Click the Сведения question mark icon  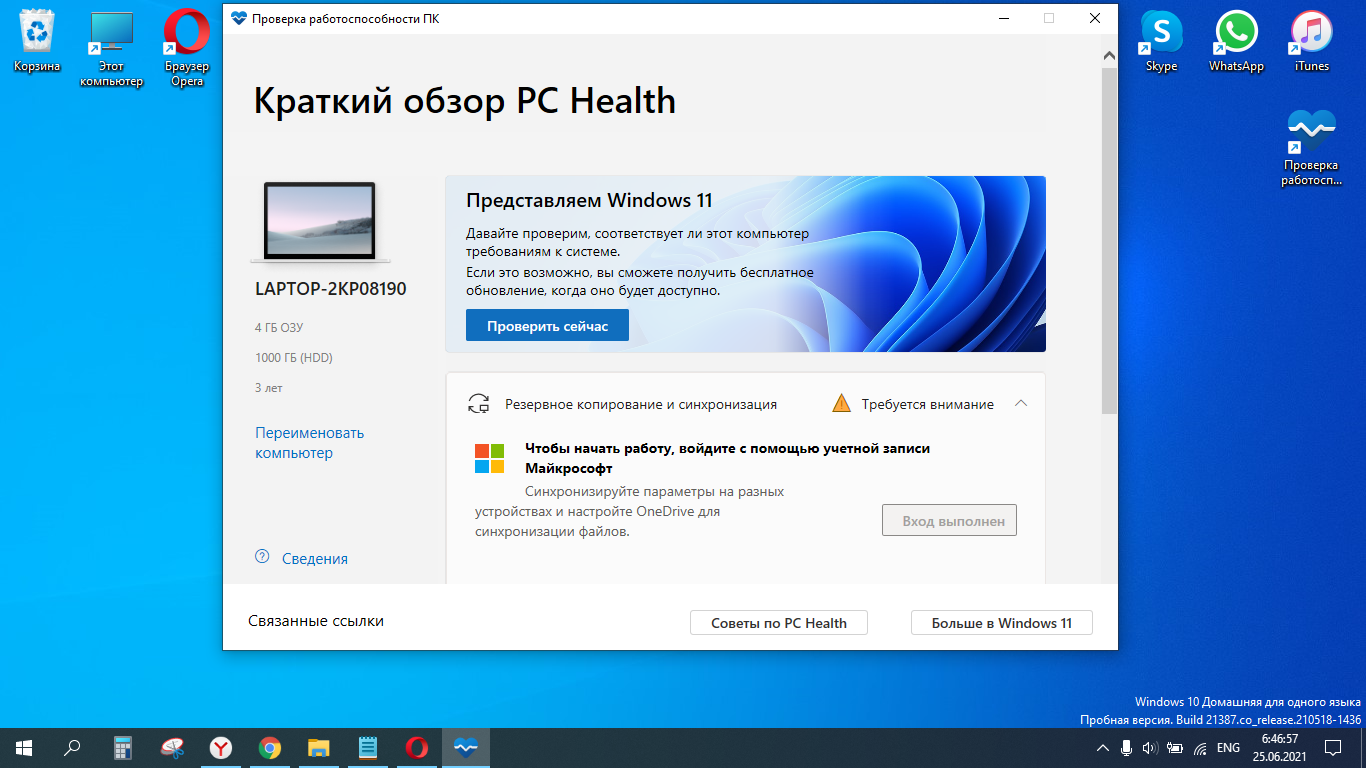pos(262,557)
